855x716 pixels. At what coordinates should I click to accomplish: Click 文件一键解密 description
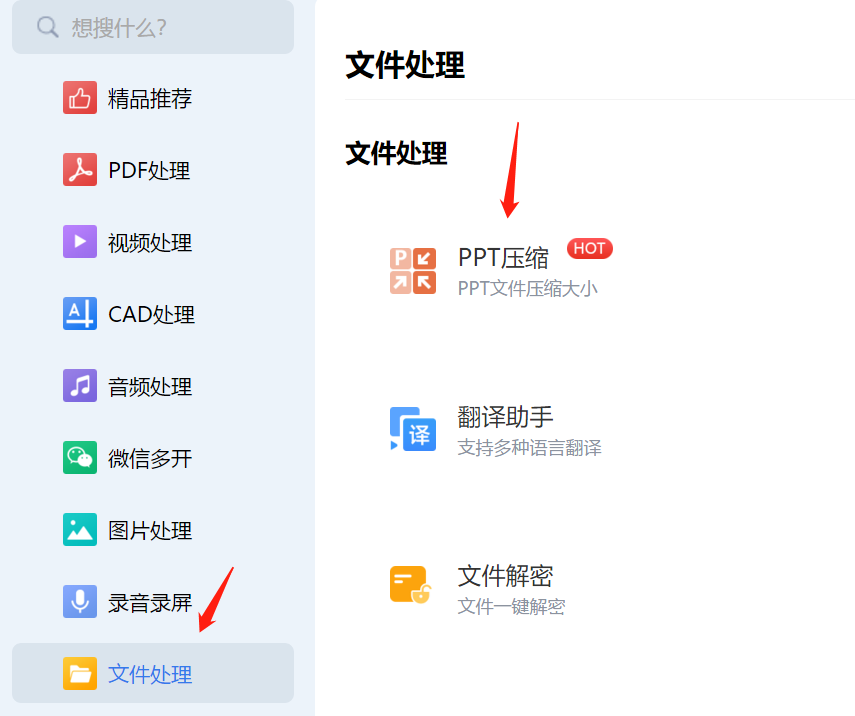pos(511,606)
